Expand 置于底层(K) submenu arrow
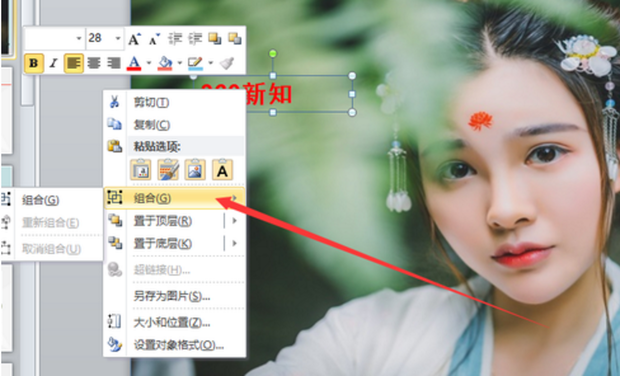Screen dimensions: 620x376 [234, 243]
